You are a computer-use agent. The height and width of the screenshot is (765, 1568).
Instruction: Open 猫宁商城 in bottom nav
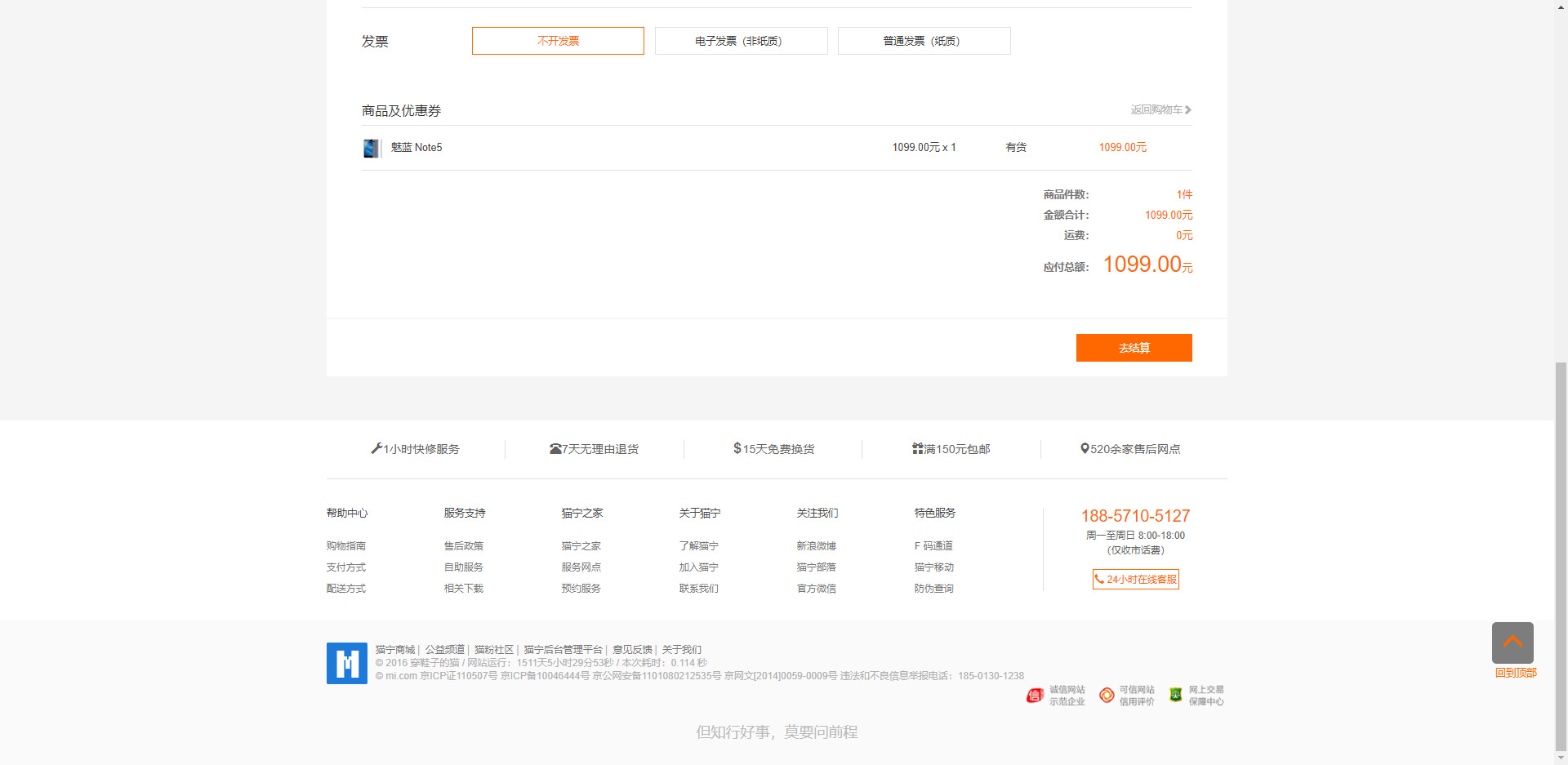[x=395, y=650]
